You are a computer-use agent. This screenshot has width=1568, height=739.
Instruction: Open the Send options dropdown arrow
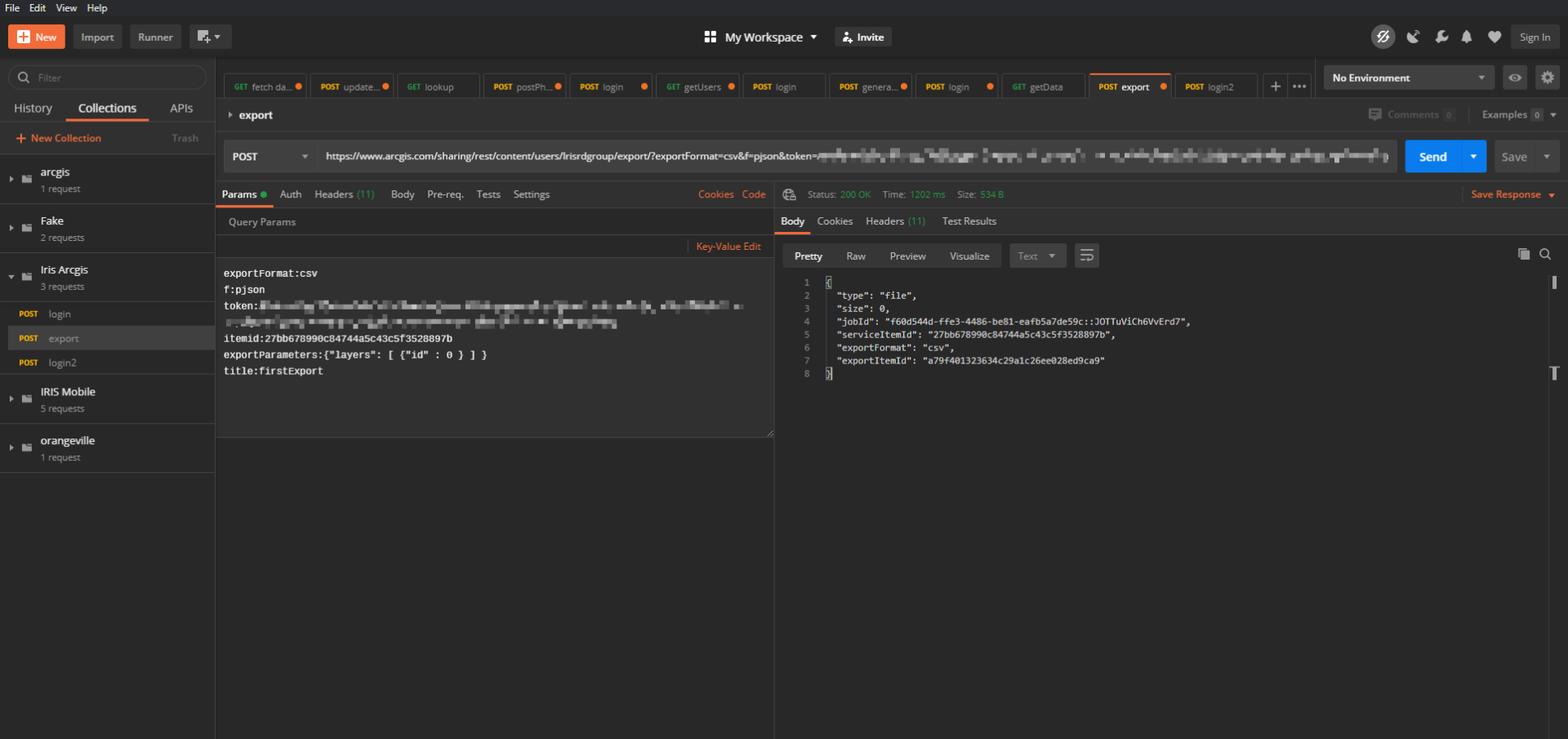click(x=1473, y=157)
